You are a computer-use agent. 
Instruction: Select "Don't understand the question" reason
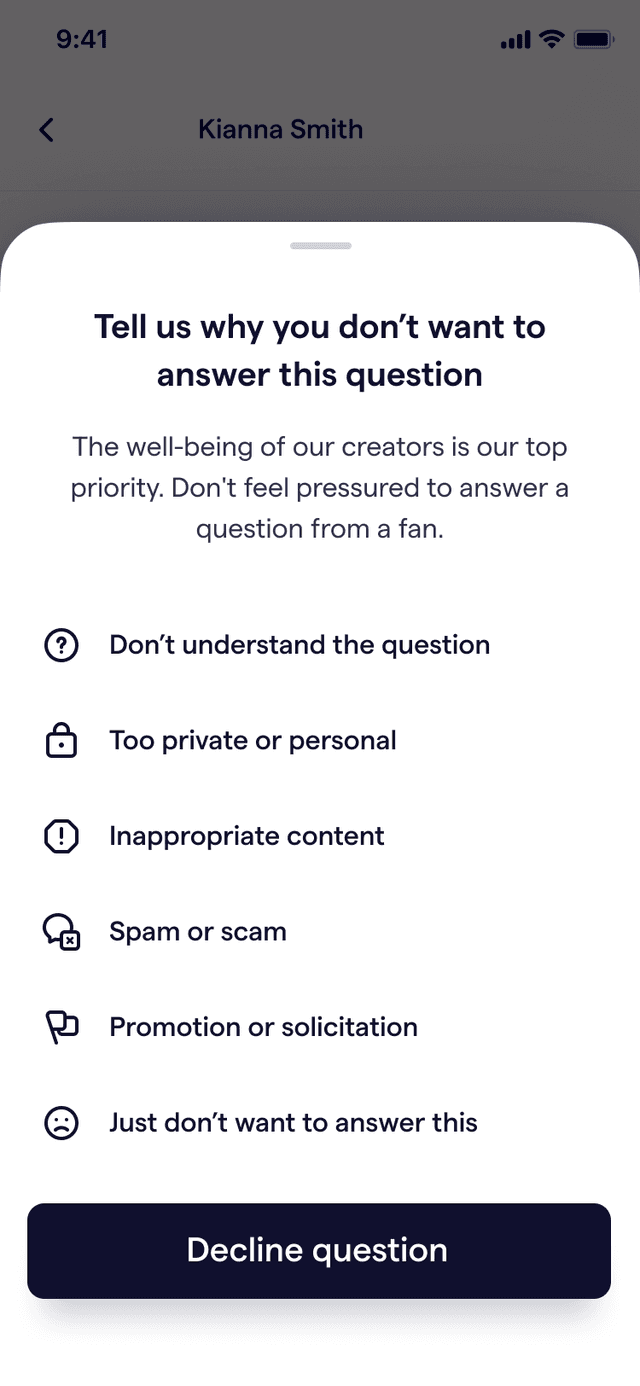click(320, 645)
